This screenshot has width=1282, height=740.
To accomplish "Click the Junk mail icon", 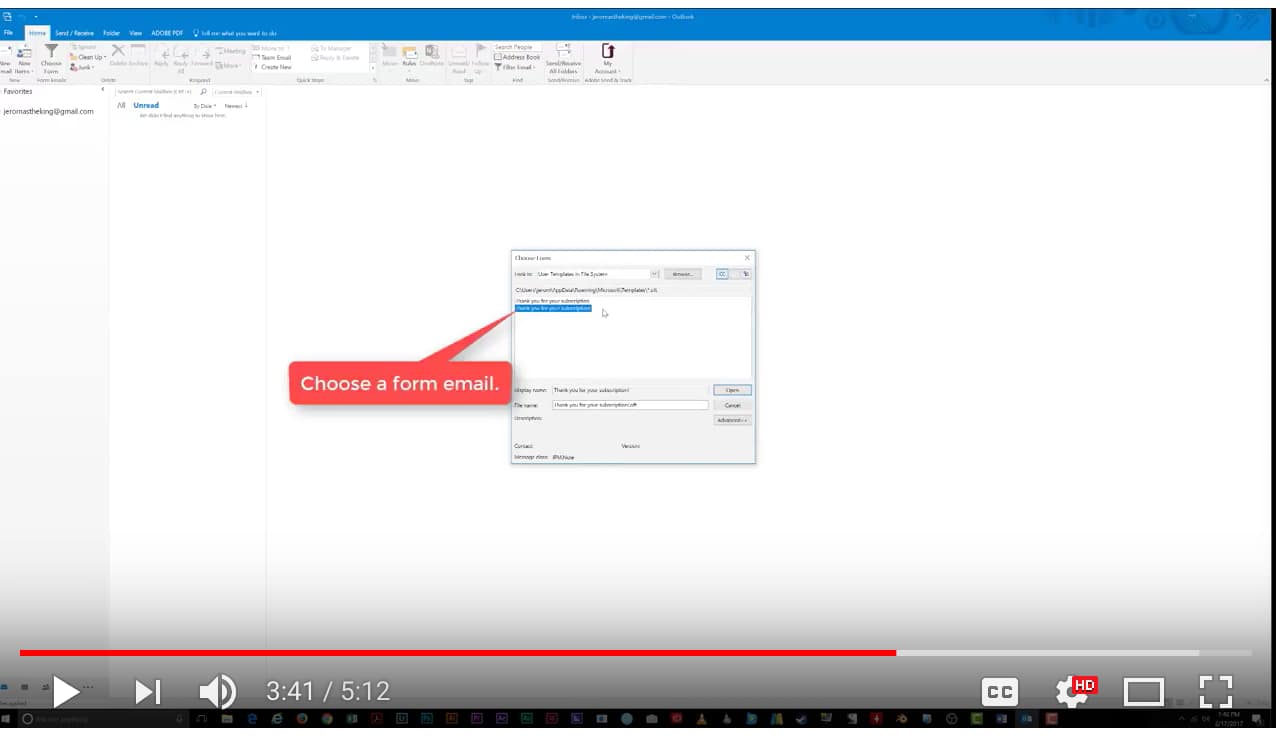I will [x=82, y=66].
